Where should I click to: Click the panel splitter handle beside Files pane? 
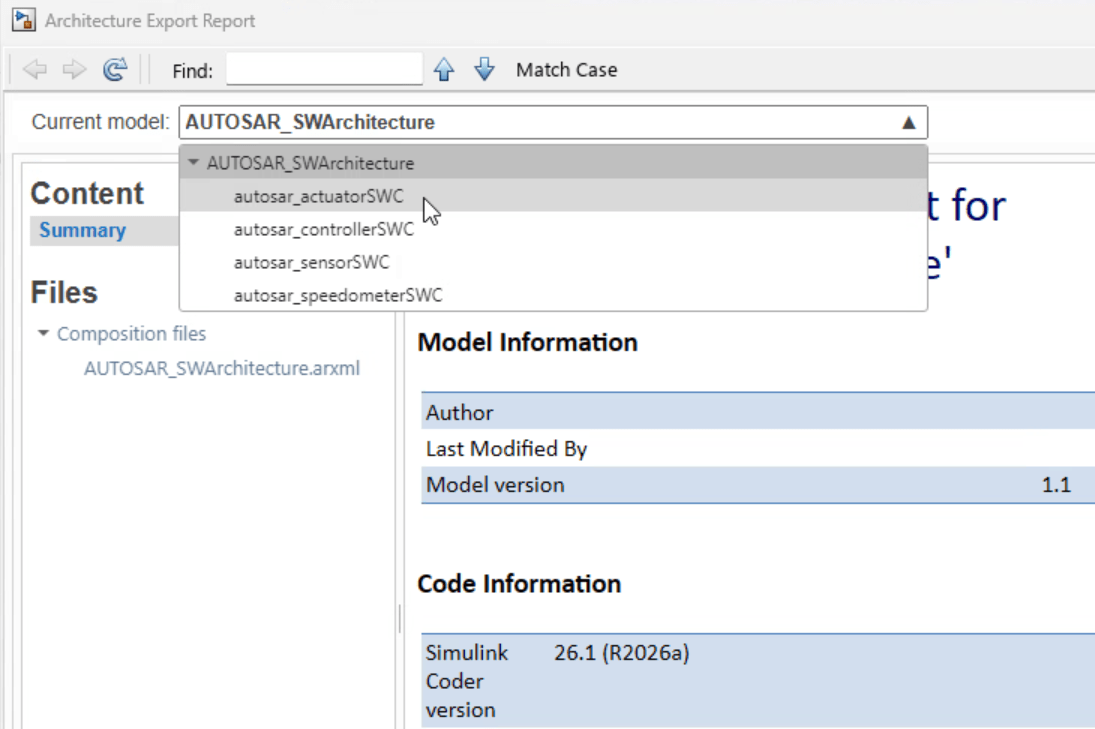click(400, 620)
